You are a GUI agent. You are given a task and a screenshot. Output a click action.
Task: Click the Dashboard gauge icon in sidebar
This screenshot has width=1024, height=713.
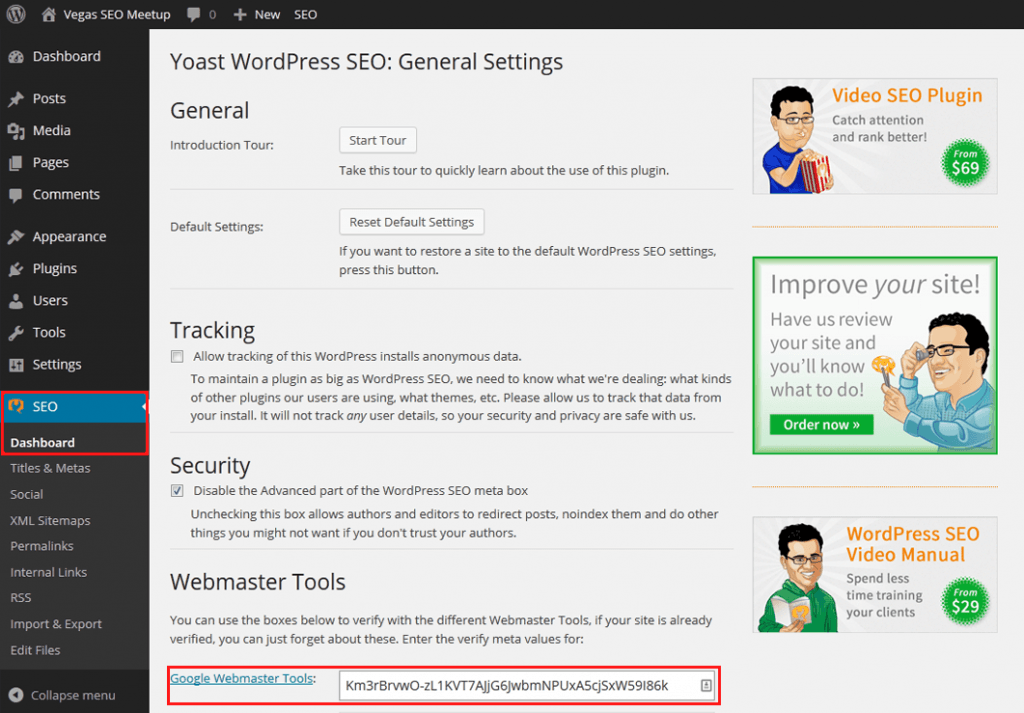16,57
